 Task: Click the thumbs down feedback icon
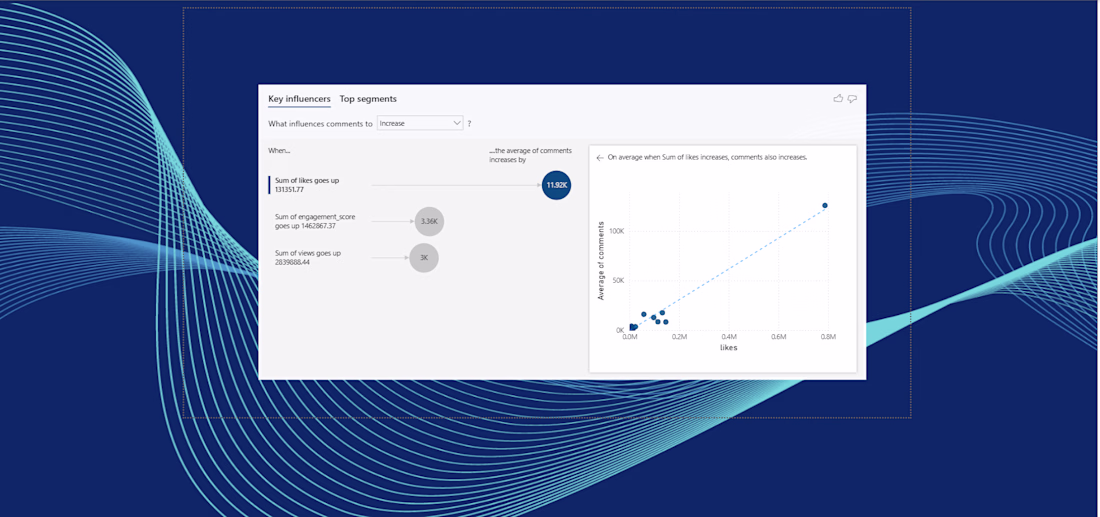click(852, 99)
